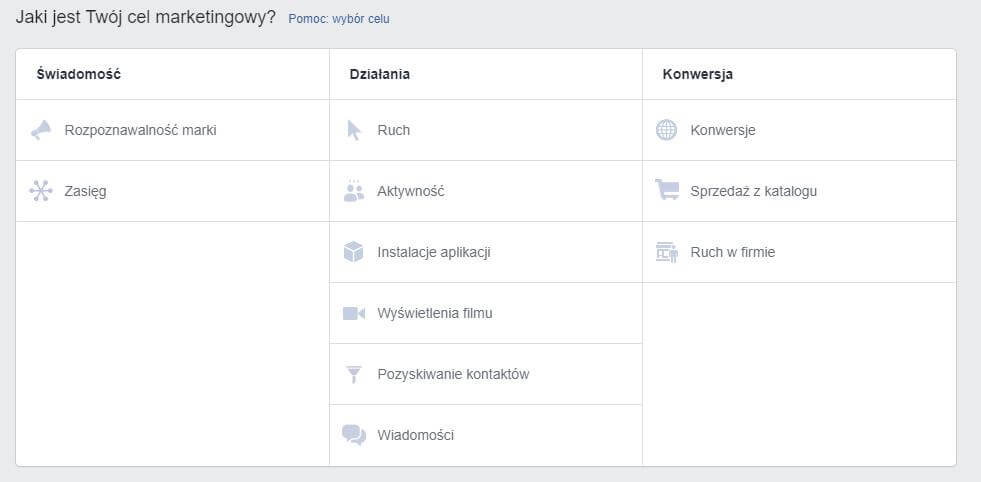This screenshot has width=981, height=482.
Task: Choose 'Pozyskiwanie kontaktów' objective
Action: coord(453,374)
